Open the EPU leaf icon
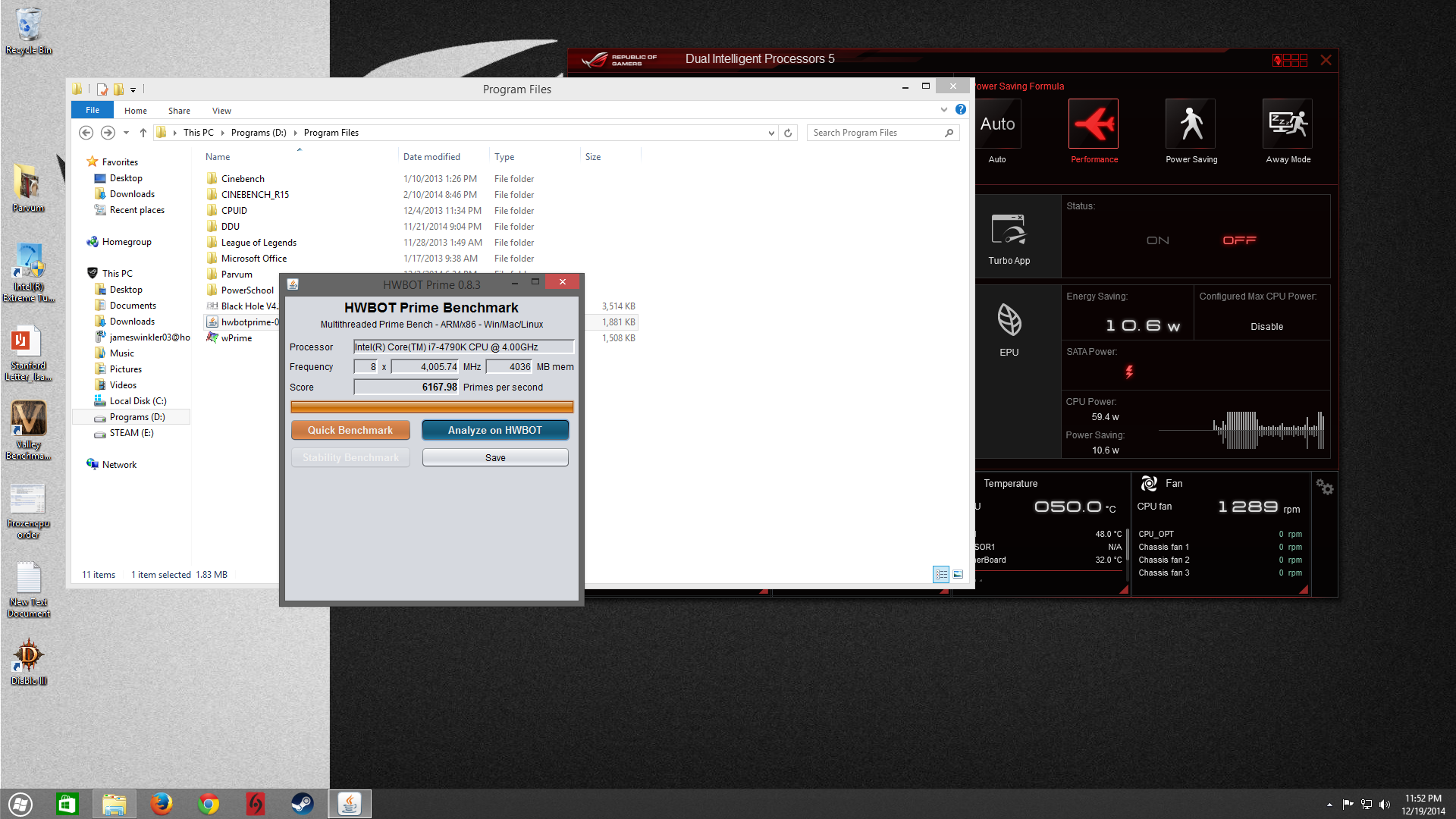Screen dimensions: 1456x819 tap(1009, 320)
